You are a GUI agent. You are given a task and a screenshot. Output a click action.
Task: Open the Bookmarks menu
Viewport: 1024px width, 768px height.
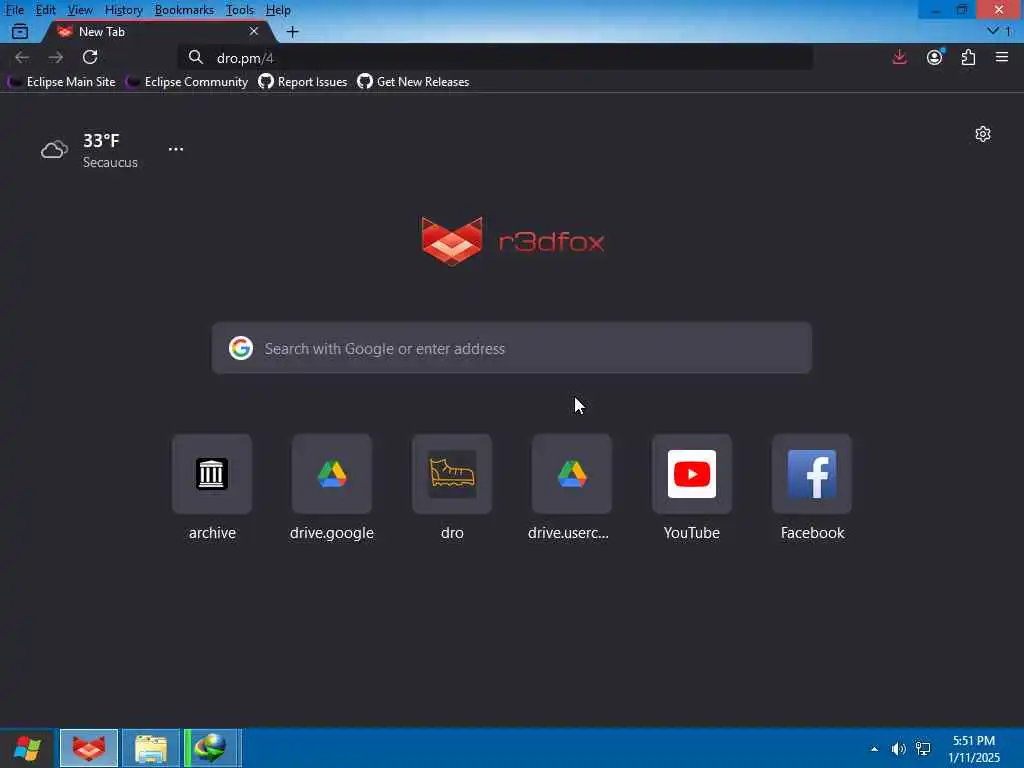tap(184, 10)
